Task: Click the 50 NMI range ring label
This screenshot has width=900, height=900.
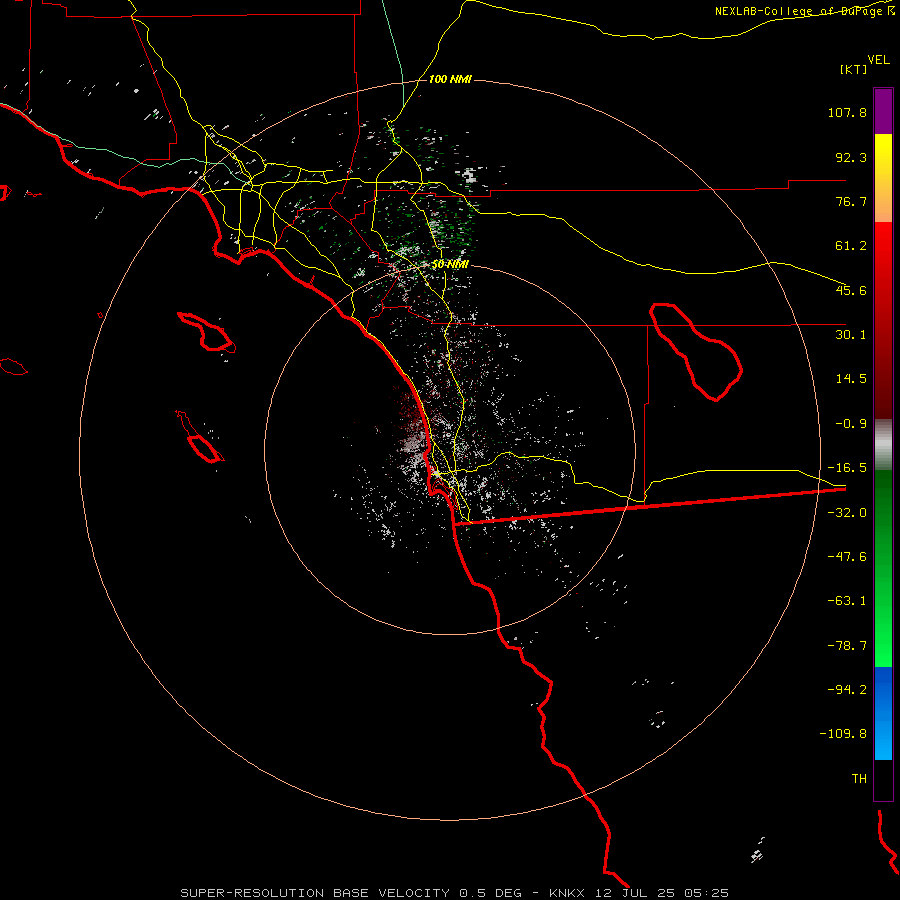Action: pos(450,265)
